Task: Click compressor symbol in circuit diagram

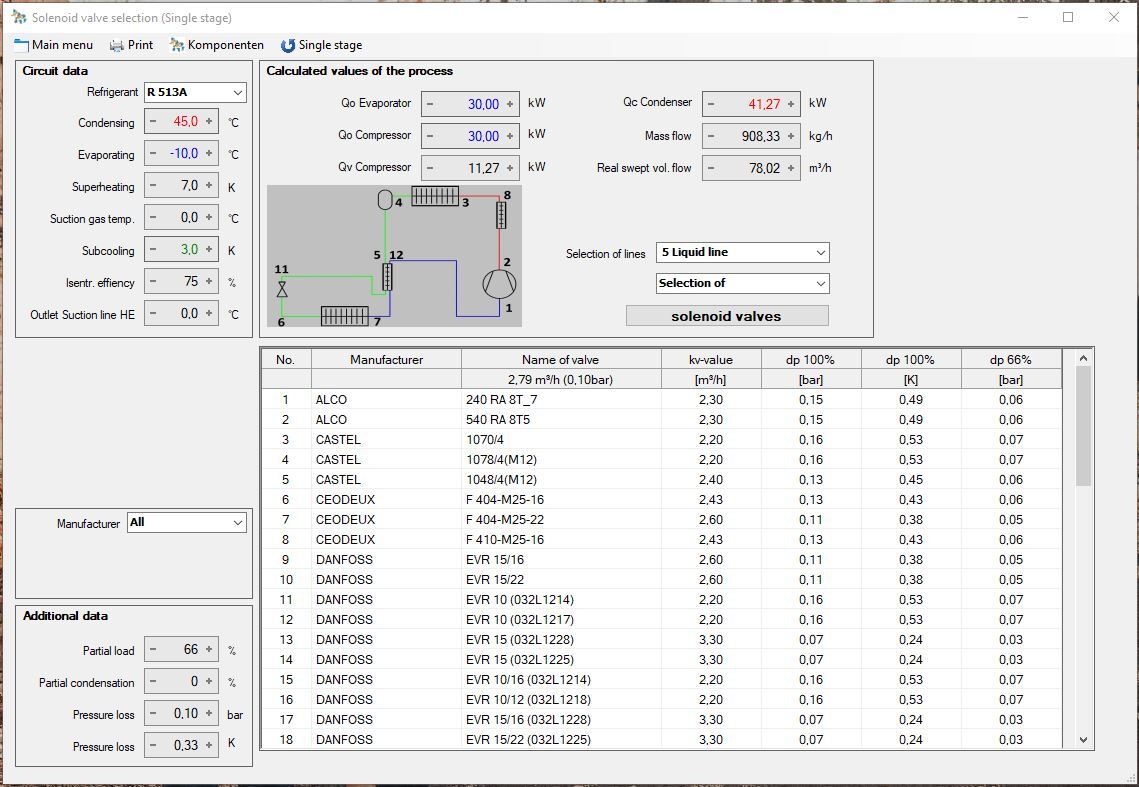Action: click(x=499, y=283)
